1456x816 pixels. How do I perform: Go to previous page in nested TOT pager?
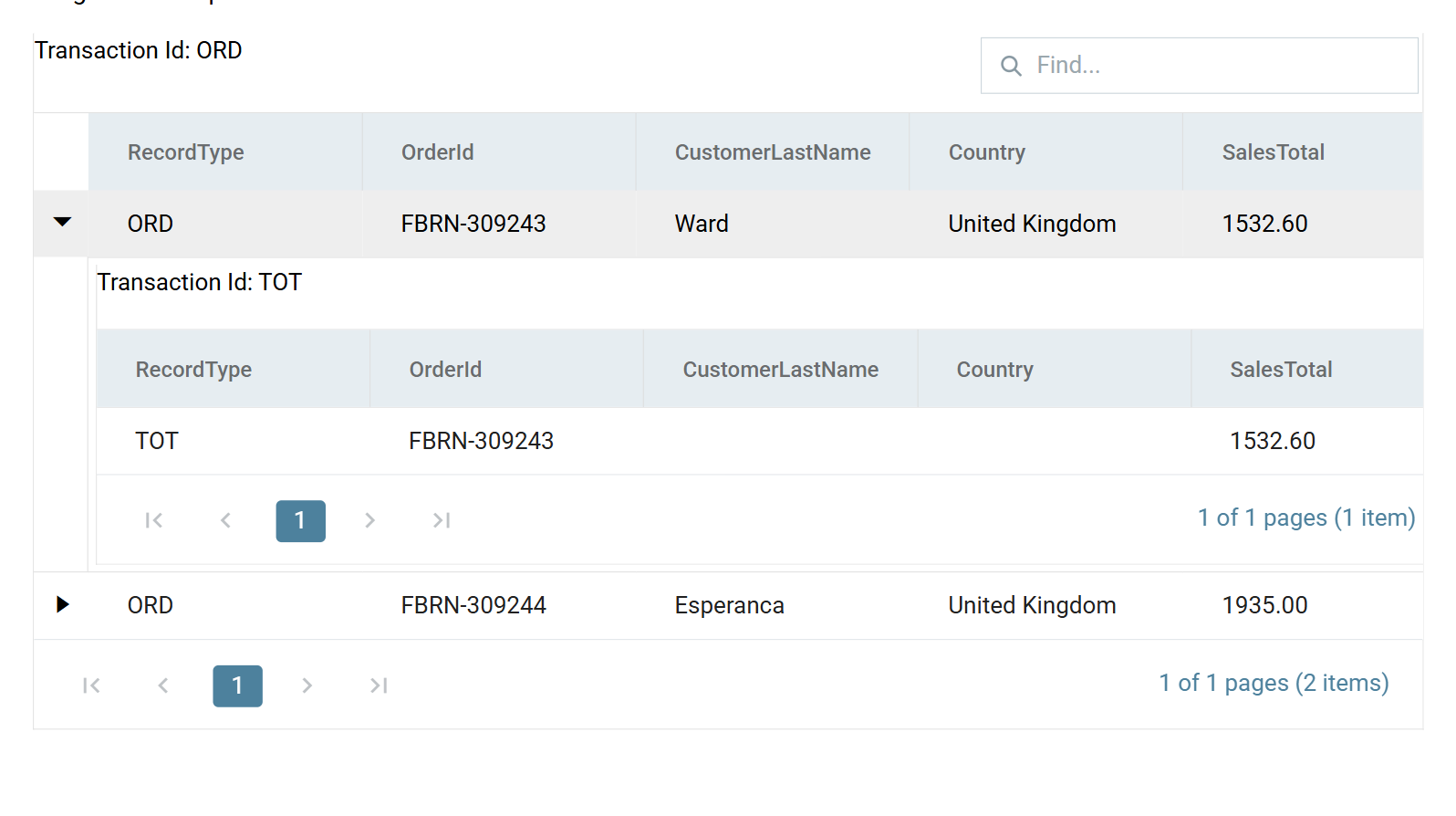[x=225, y=520]
